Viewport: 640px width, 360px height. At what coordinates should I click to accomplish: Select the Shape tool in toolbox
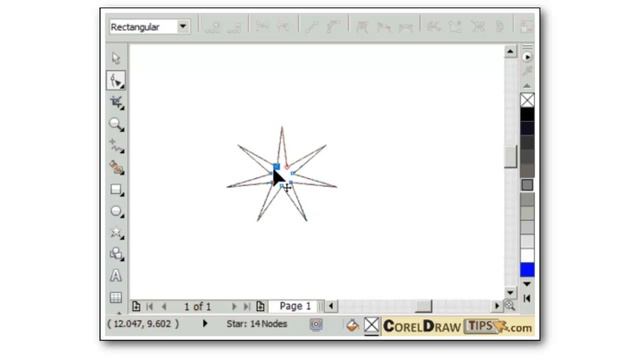pyautogui.click(x=116, y=80)
